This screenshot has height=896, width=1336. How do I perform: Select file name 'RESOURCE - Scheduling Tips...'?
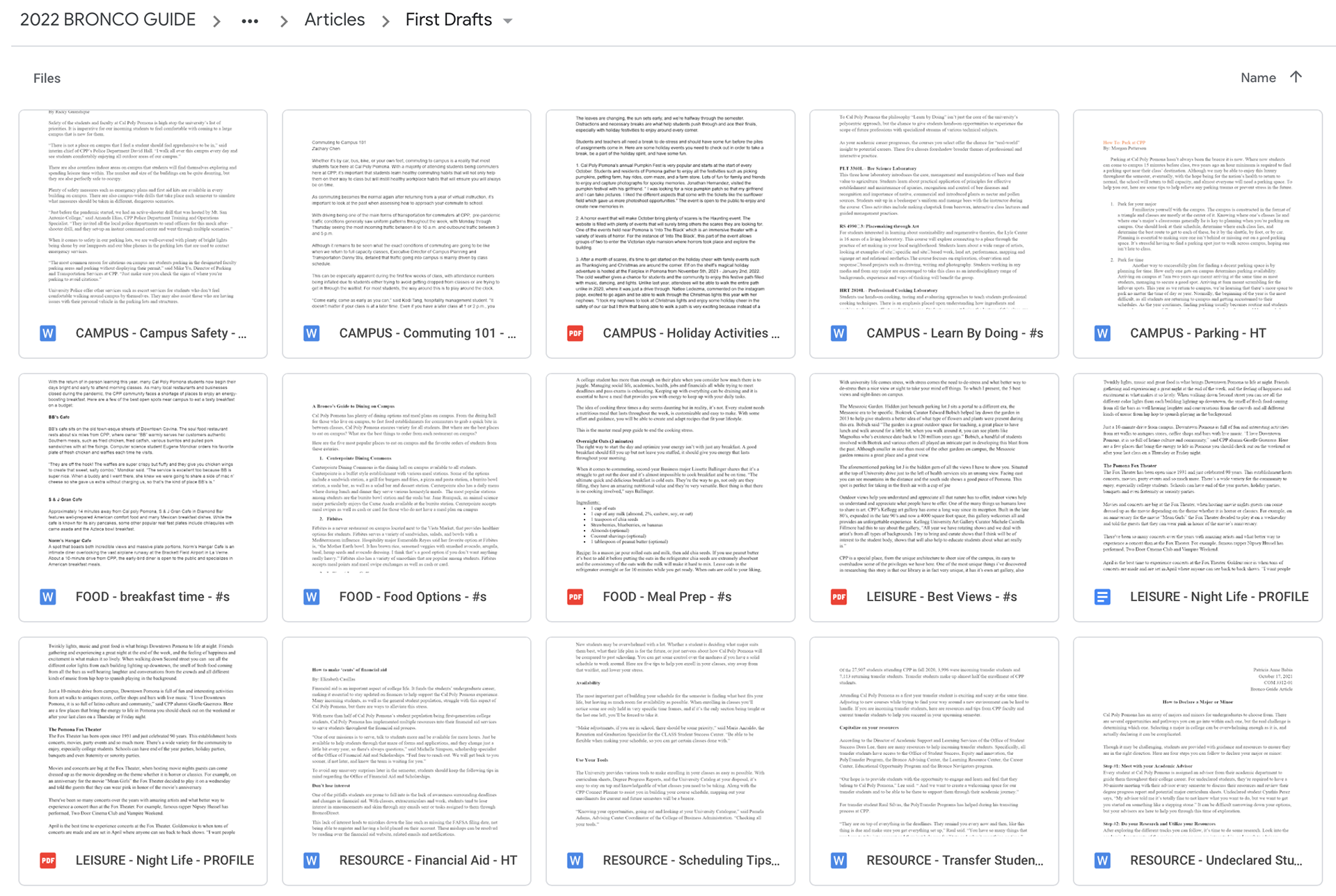coord(691,861)
